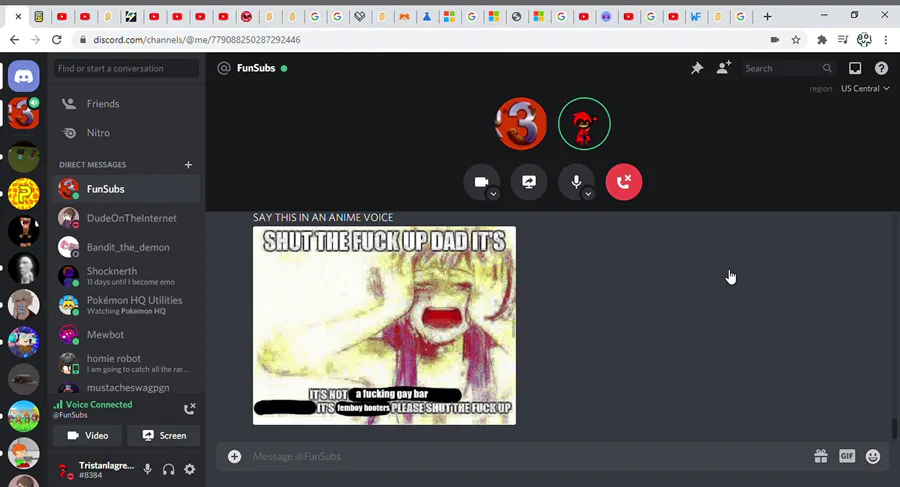Open the Inbox icon
The height and width of the screenshot is (487, 900).
(x=855, y=68)
